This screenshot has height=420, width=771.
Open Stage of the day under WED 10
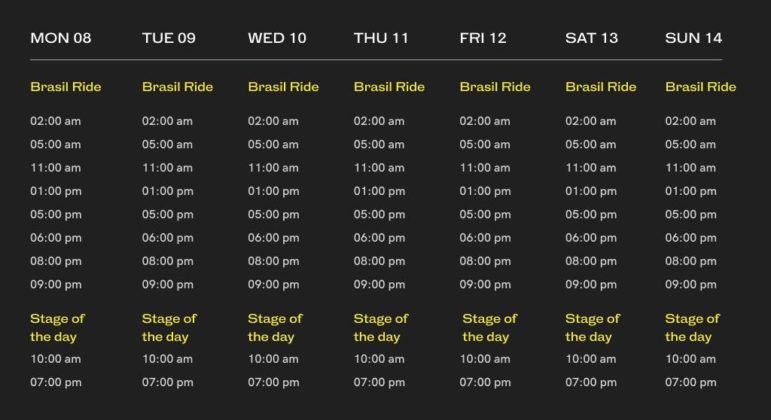point(275,328)
